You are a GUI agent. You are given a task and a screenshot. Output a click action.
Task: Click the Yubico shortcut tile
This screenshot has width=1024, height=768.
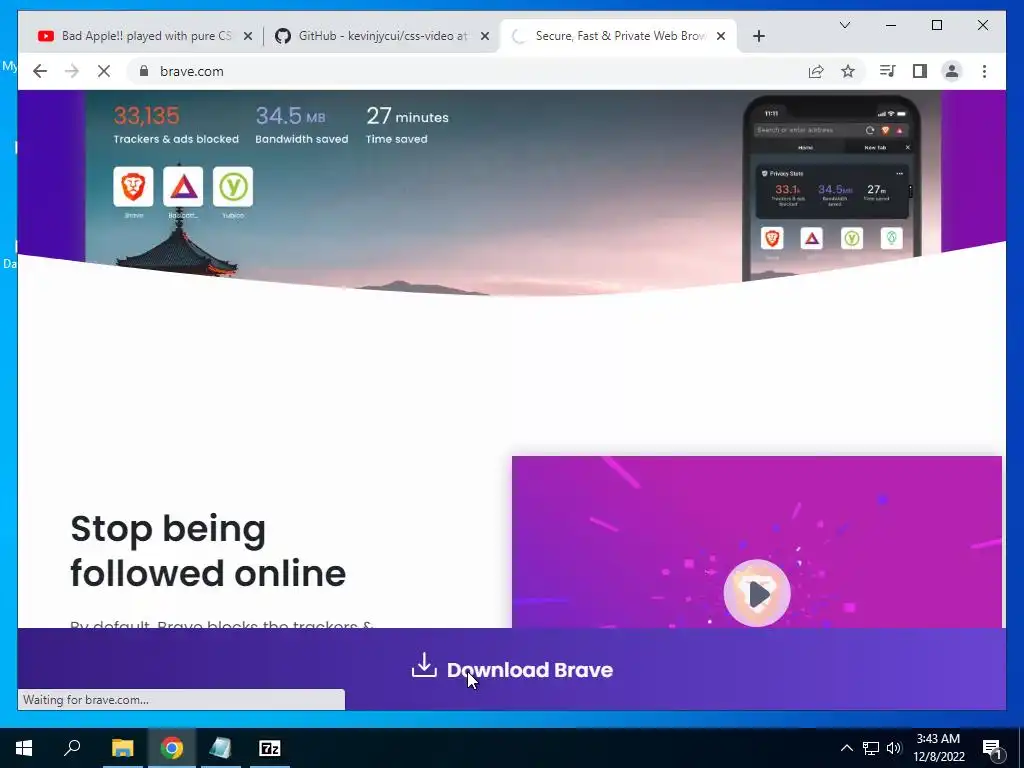pyautogui.click(x=232, y=187)
